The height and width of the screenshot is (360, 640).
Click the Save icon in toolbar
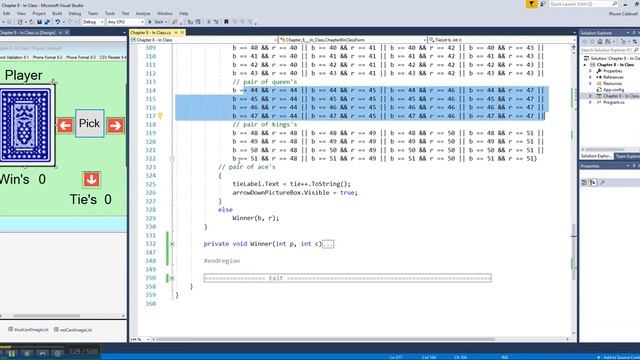pyautogui.click(x=39, y=22)
